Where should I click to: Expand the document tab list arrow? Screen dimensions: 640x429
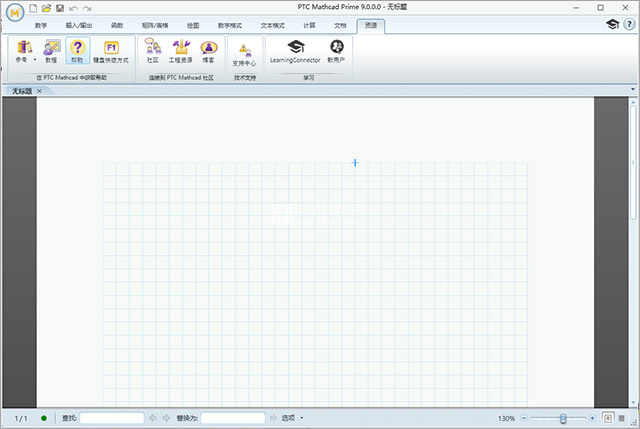click(632, 91)
